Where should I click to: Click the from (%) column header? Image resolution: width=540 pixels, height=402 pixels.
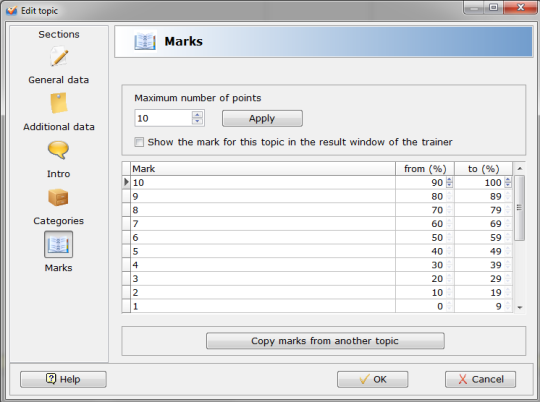(425, 169)
